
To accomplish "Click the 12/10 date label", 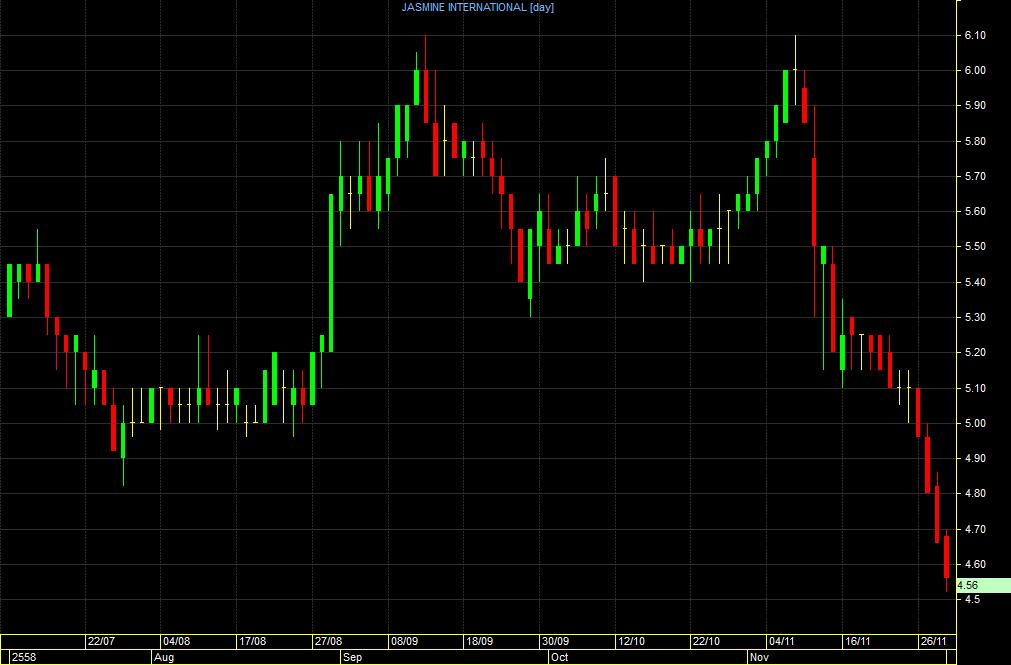I will coord(631,642).
